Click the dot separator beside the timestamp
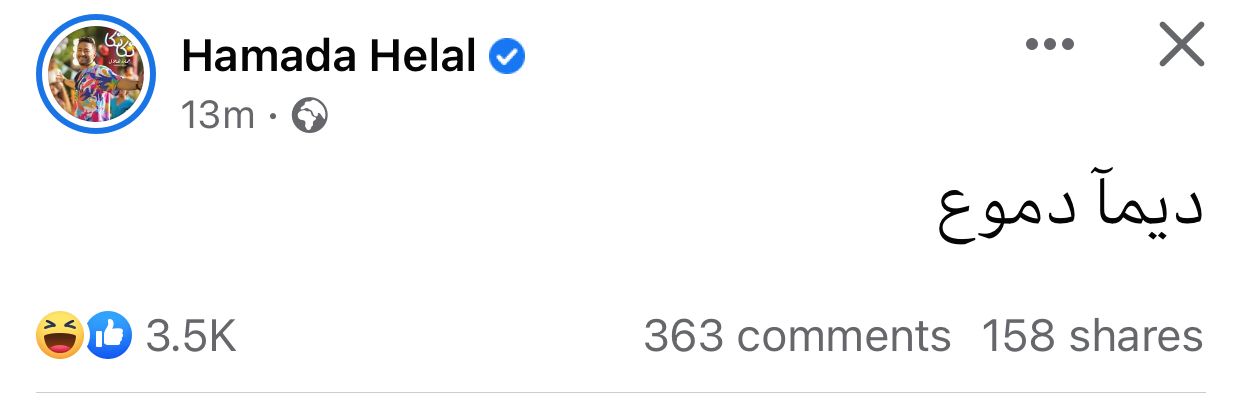 point(274,118)
